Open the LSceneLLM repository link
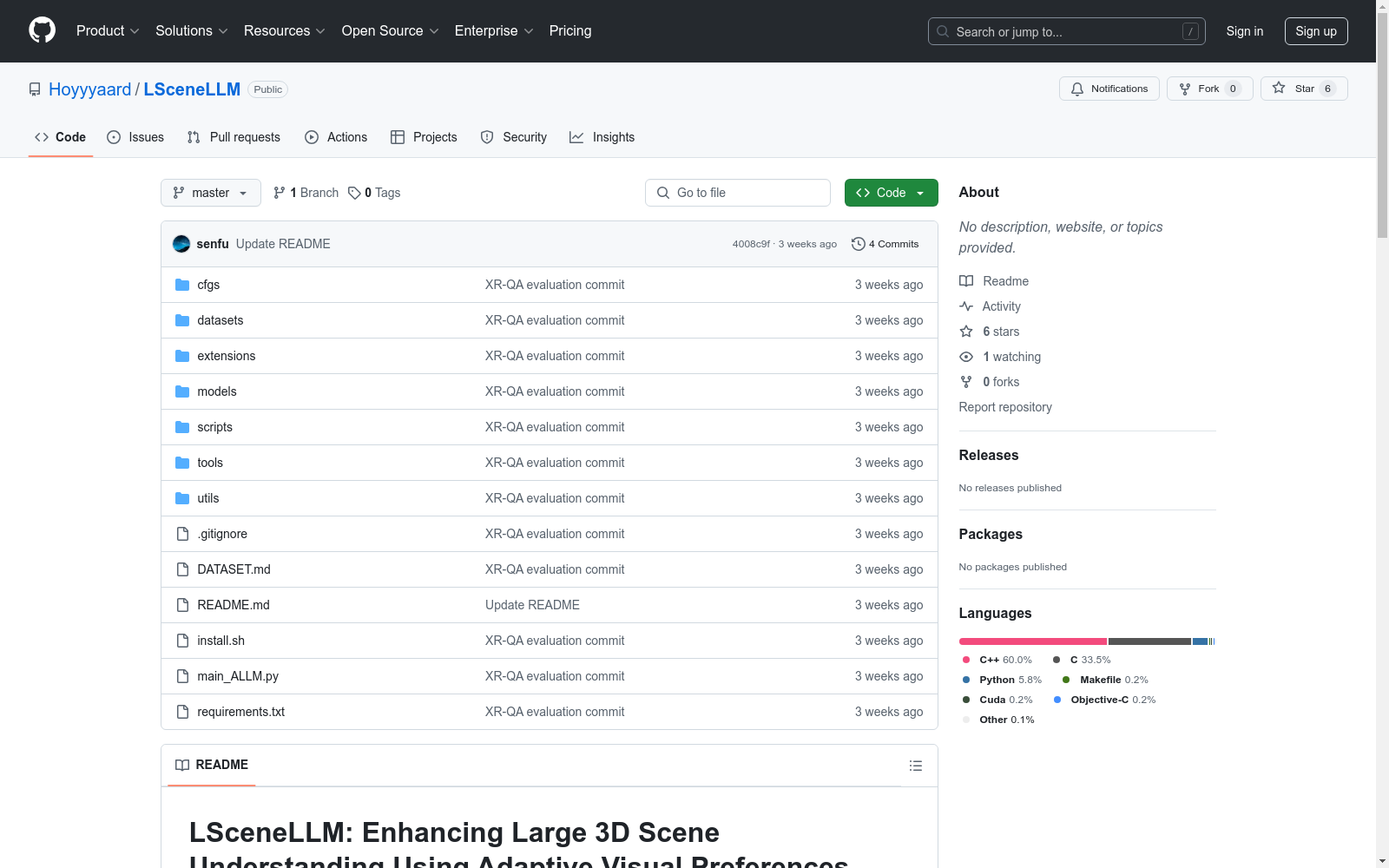Image resolution: width=1389 pixels, height=868 pixels. tap(192, 89)
